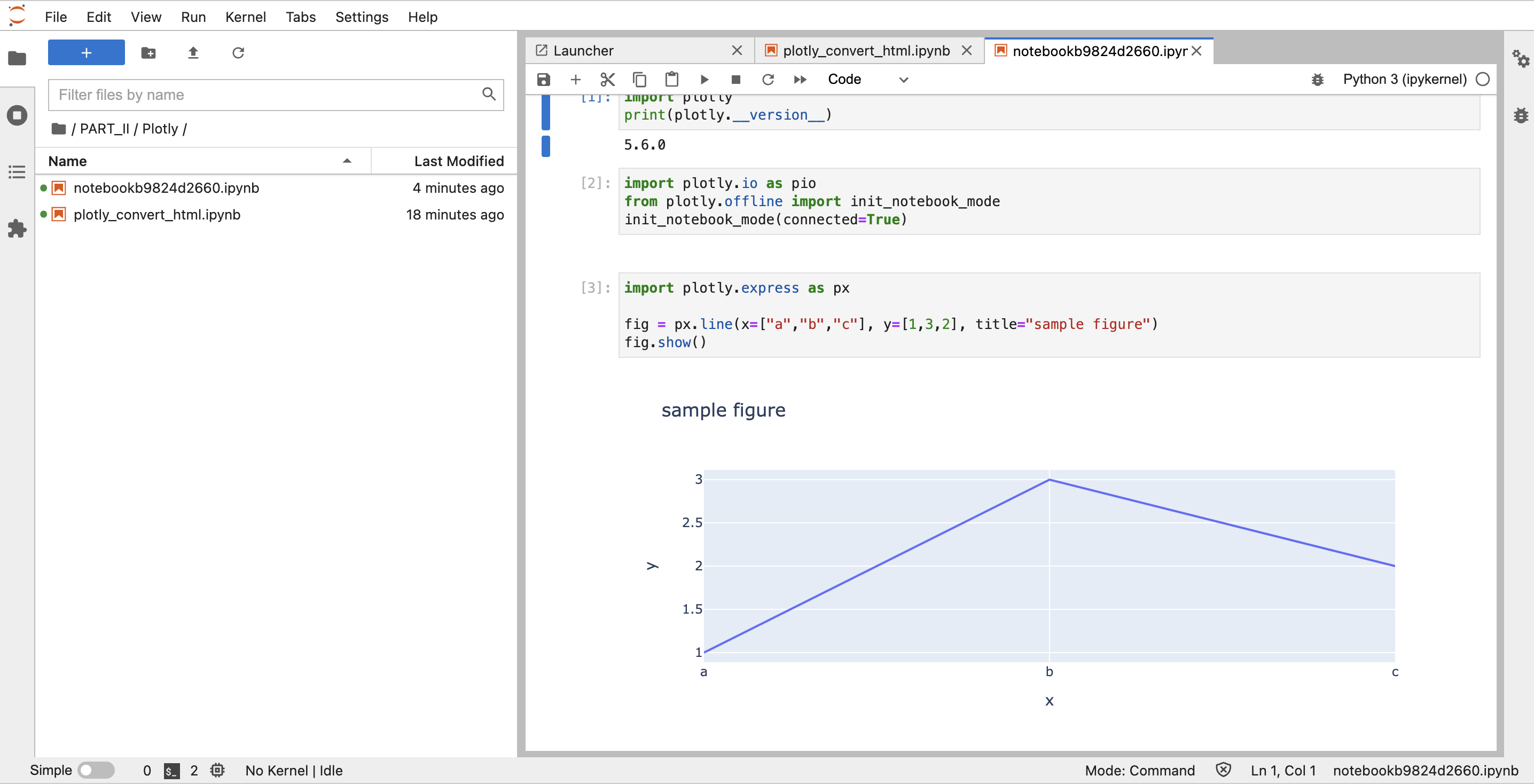This screenshot has width=1534, height=784.
Task: Open the View menu
Action: (146, 17)
